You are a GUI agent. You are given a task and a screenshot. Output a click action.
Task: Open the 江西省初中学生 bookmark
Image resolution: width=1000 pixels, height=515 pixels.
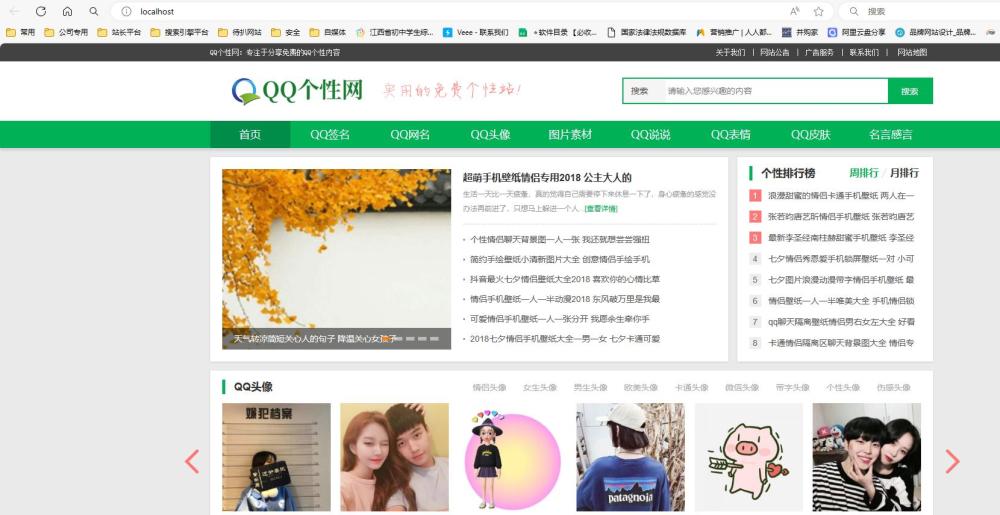[x=395, y=32]
